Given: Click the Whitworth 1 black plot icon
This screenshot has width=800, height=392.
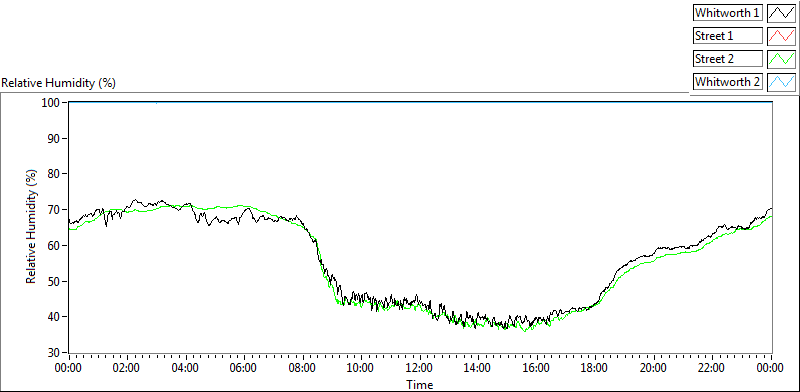Looking at the screenshot, I should point(781,13).
